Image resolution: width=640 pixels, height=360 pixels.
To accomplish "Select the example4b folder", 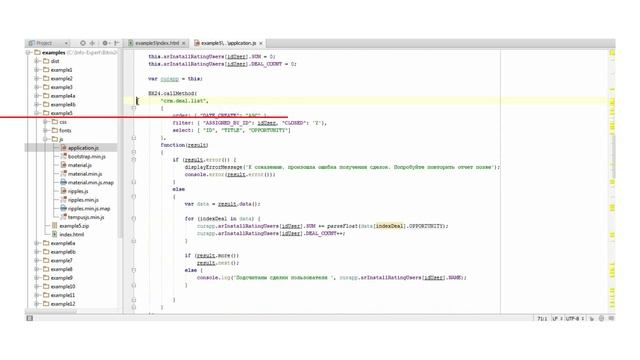I will point(63,104).
